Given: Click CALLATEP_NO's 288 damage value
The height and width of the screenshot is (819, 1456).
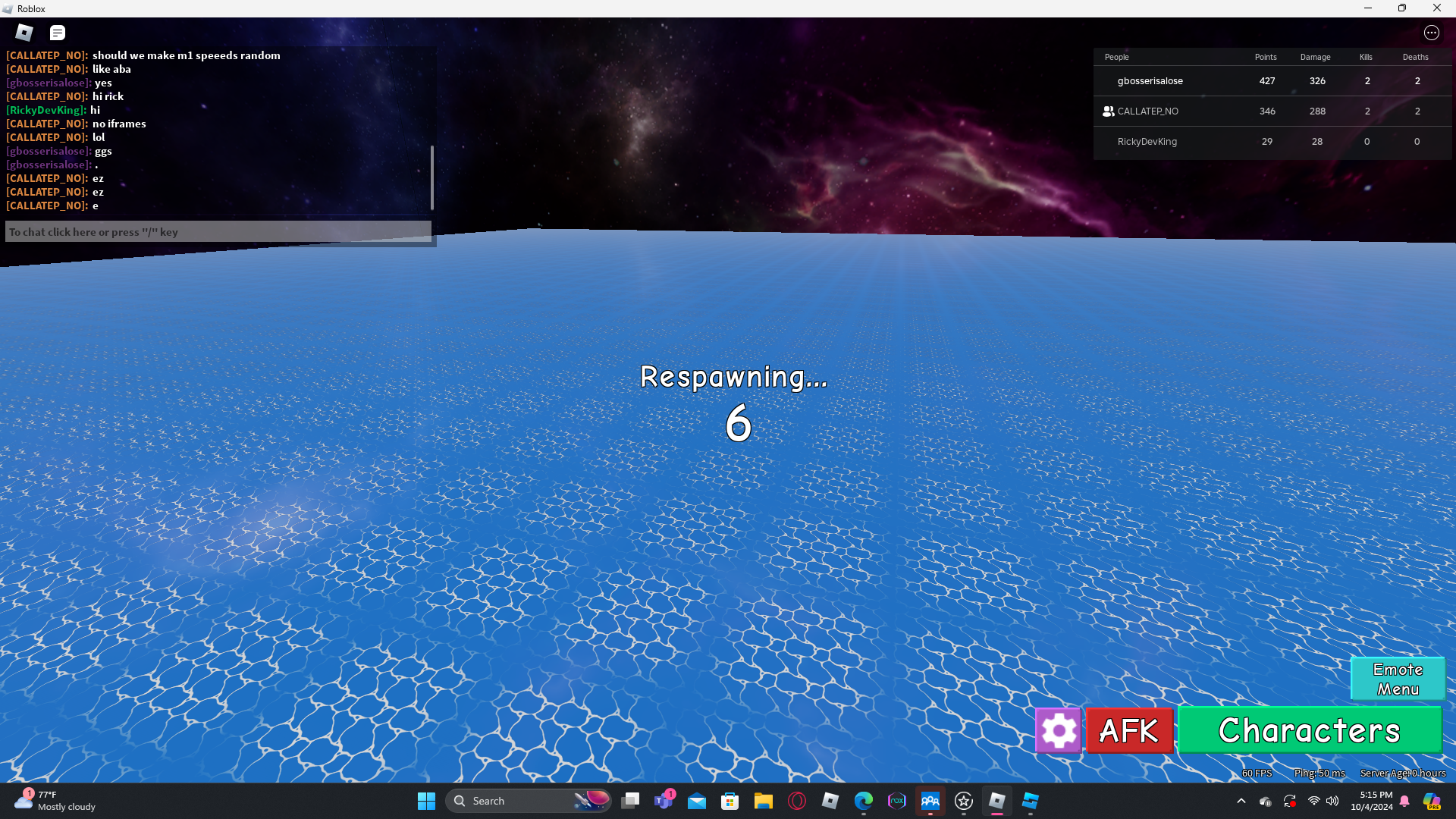Looking at the screenshot, I should point(1317,111).
